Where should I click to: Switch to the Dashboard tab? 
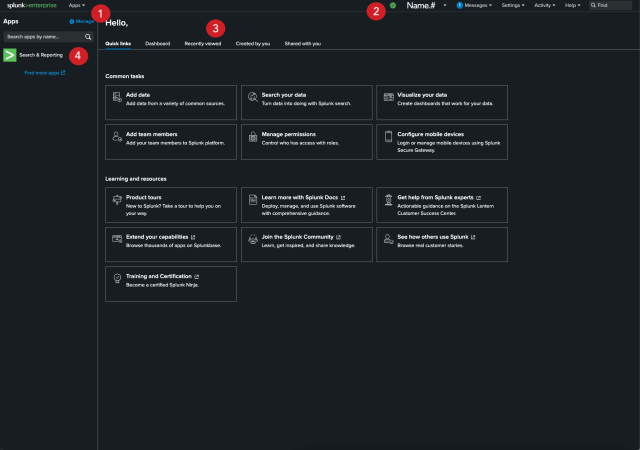(x=158, y=44)
